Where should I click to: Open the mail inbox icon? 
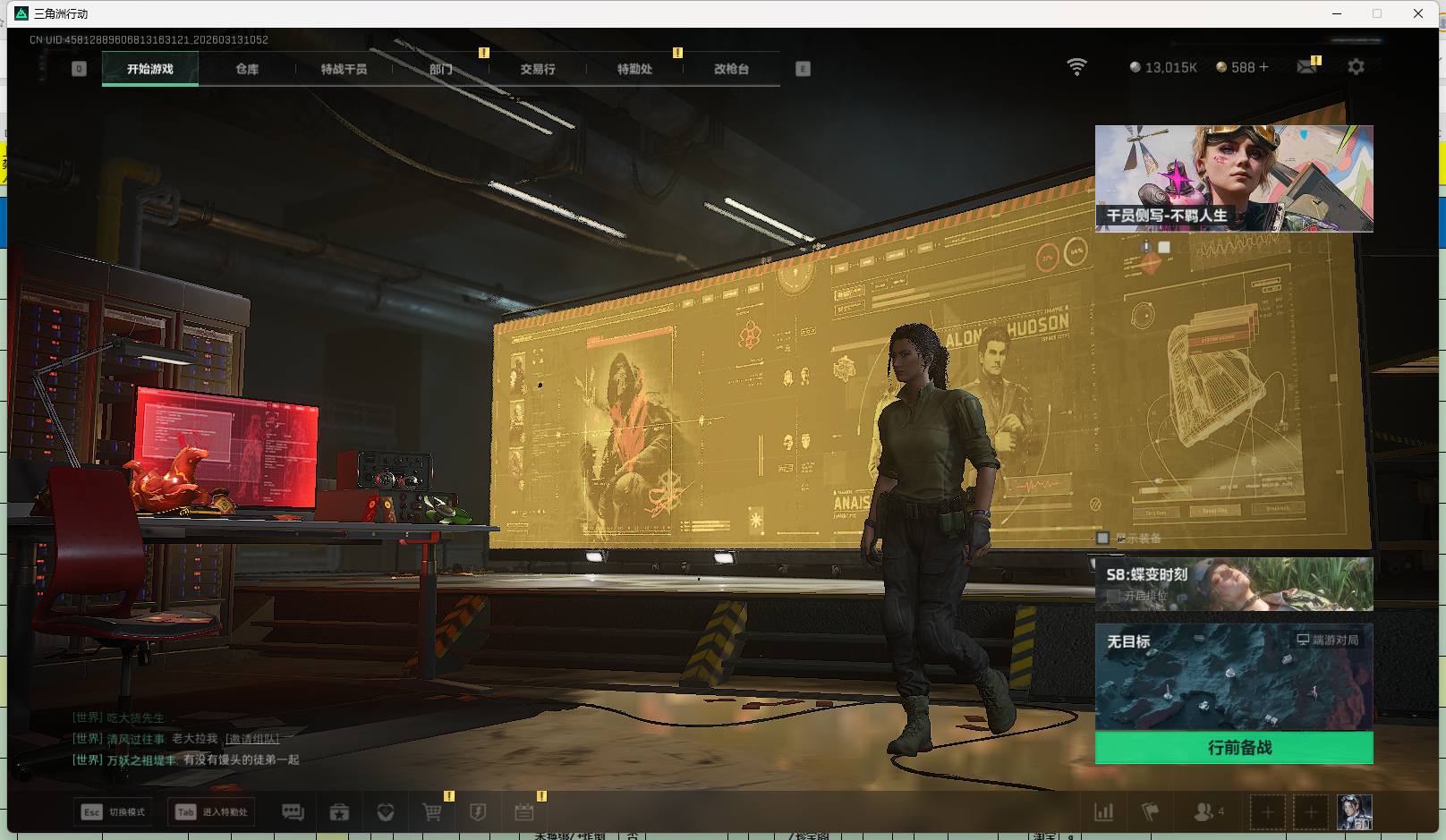(x=1307, y=67)
